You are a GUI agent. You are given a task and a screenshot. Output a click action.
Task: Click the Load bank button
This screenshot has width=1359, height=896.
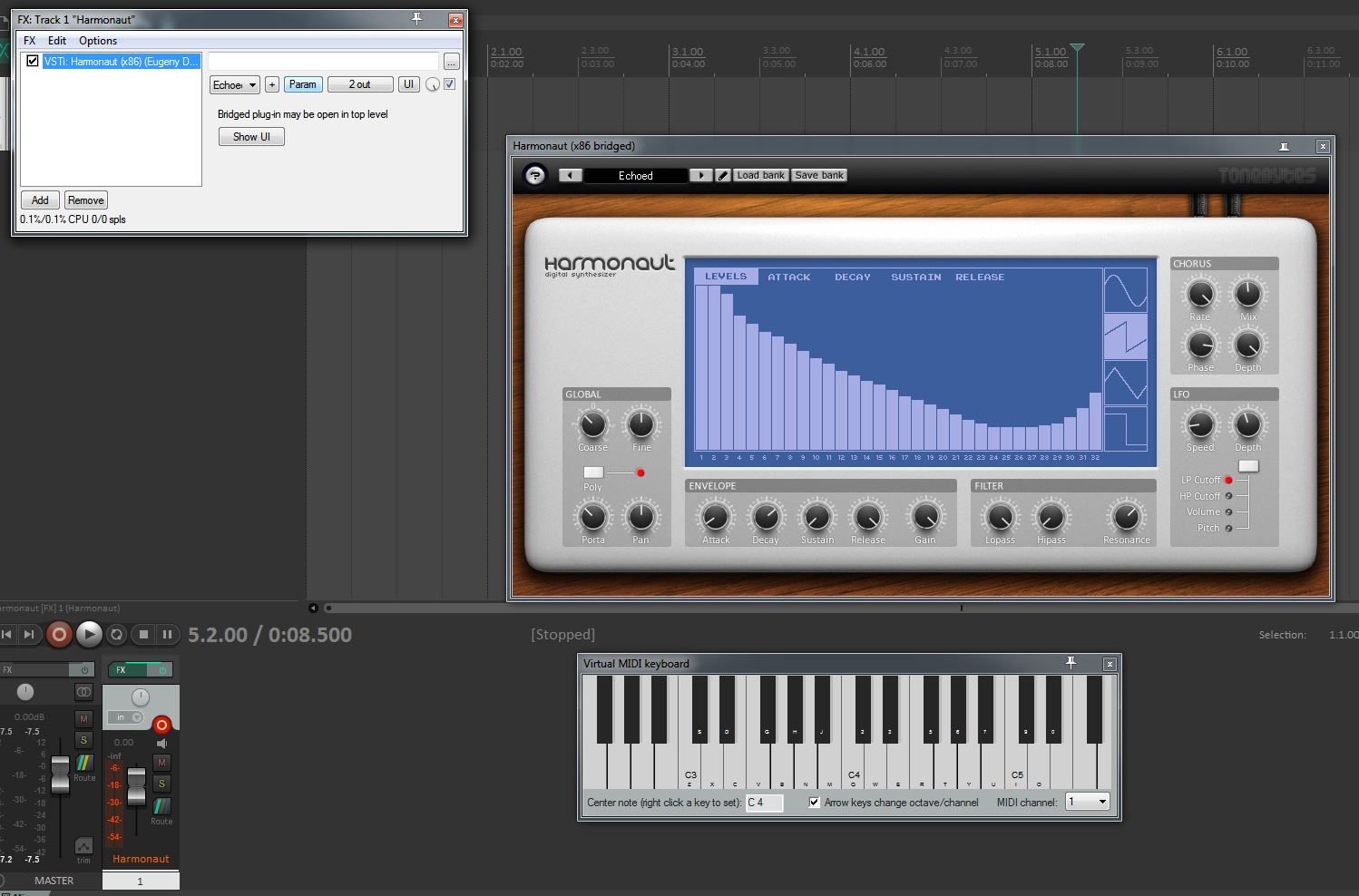pos(760,175)
